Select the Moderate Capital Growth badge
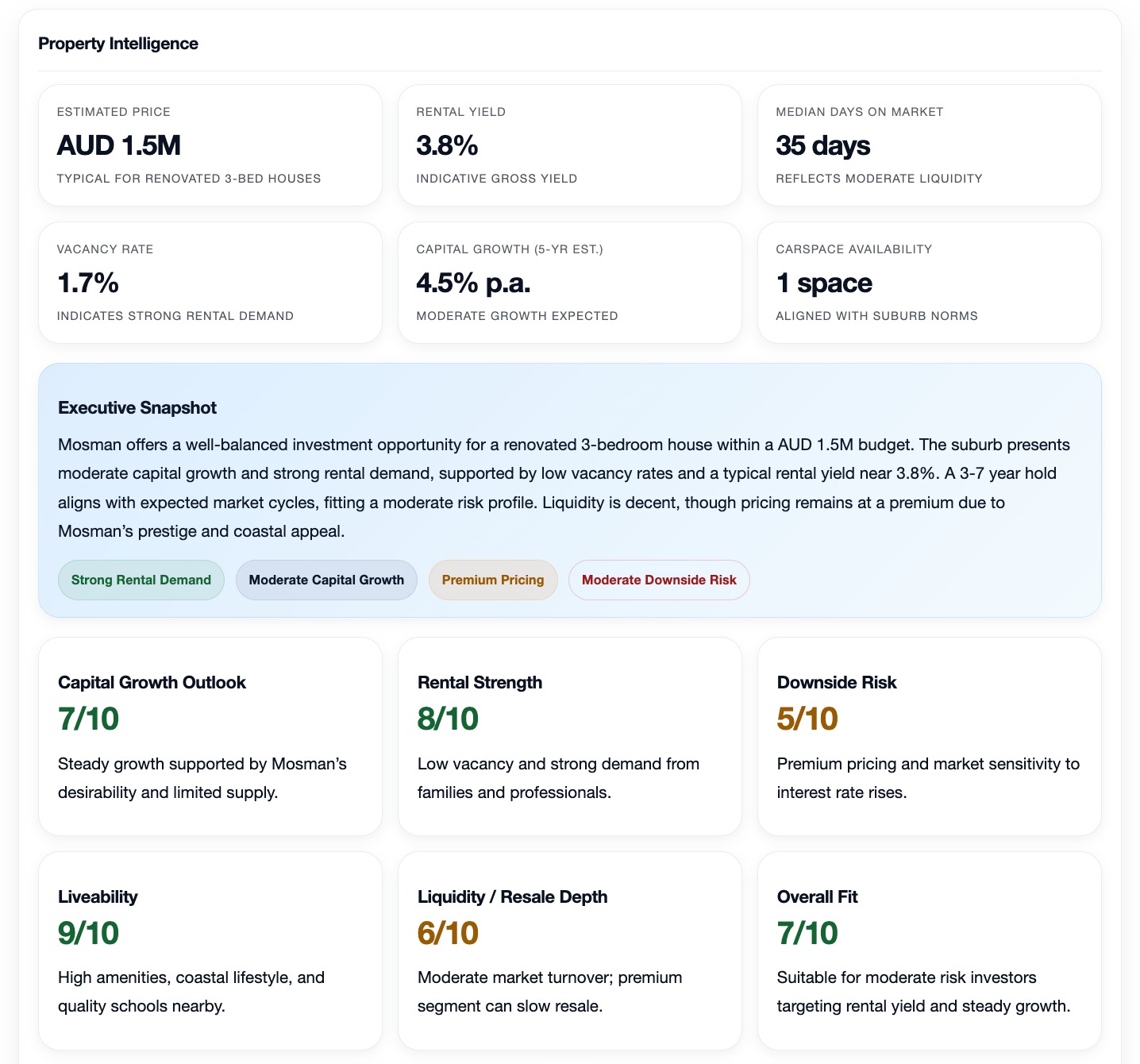Image resolution: width=1140 pixels, height=1064 pixels. tap(326, 580)
